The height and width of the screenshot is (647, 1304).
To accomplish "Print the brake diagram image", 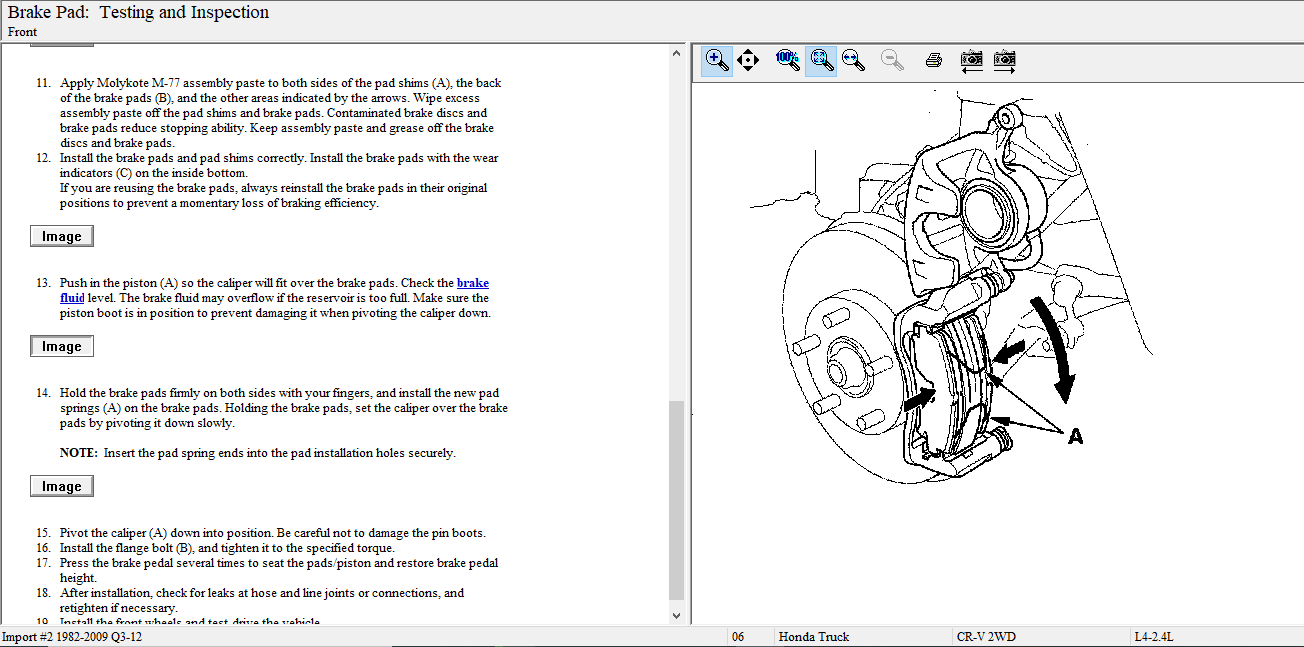I will coord(934,60).
